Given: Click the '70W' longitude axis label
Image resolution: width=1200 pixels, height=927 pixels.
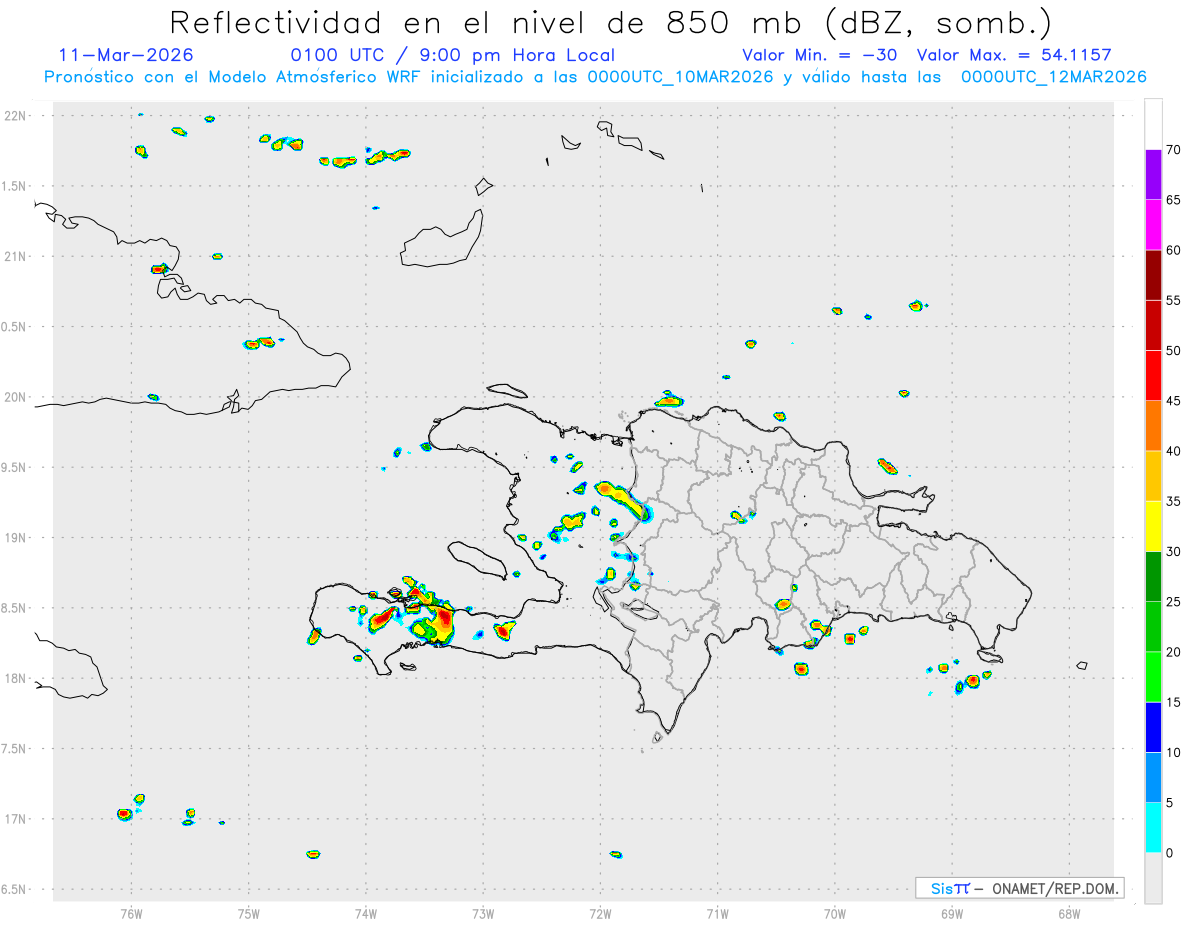Looking at the screenshot, I should pos(834,914).
